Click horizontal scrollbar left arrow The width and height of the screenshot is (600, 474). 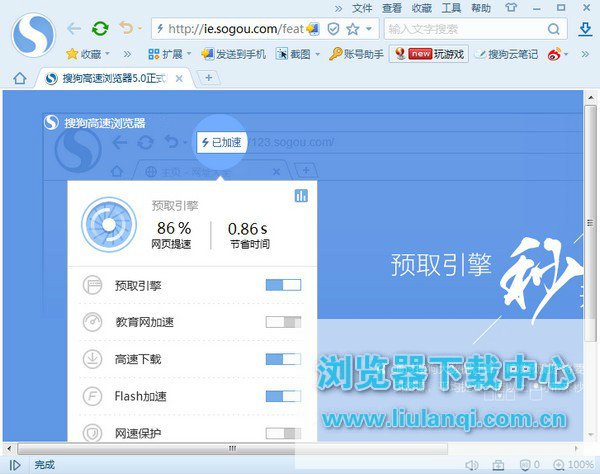click(8, 448)
